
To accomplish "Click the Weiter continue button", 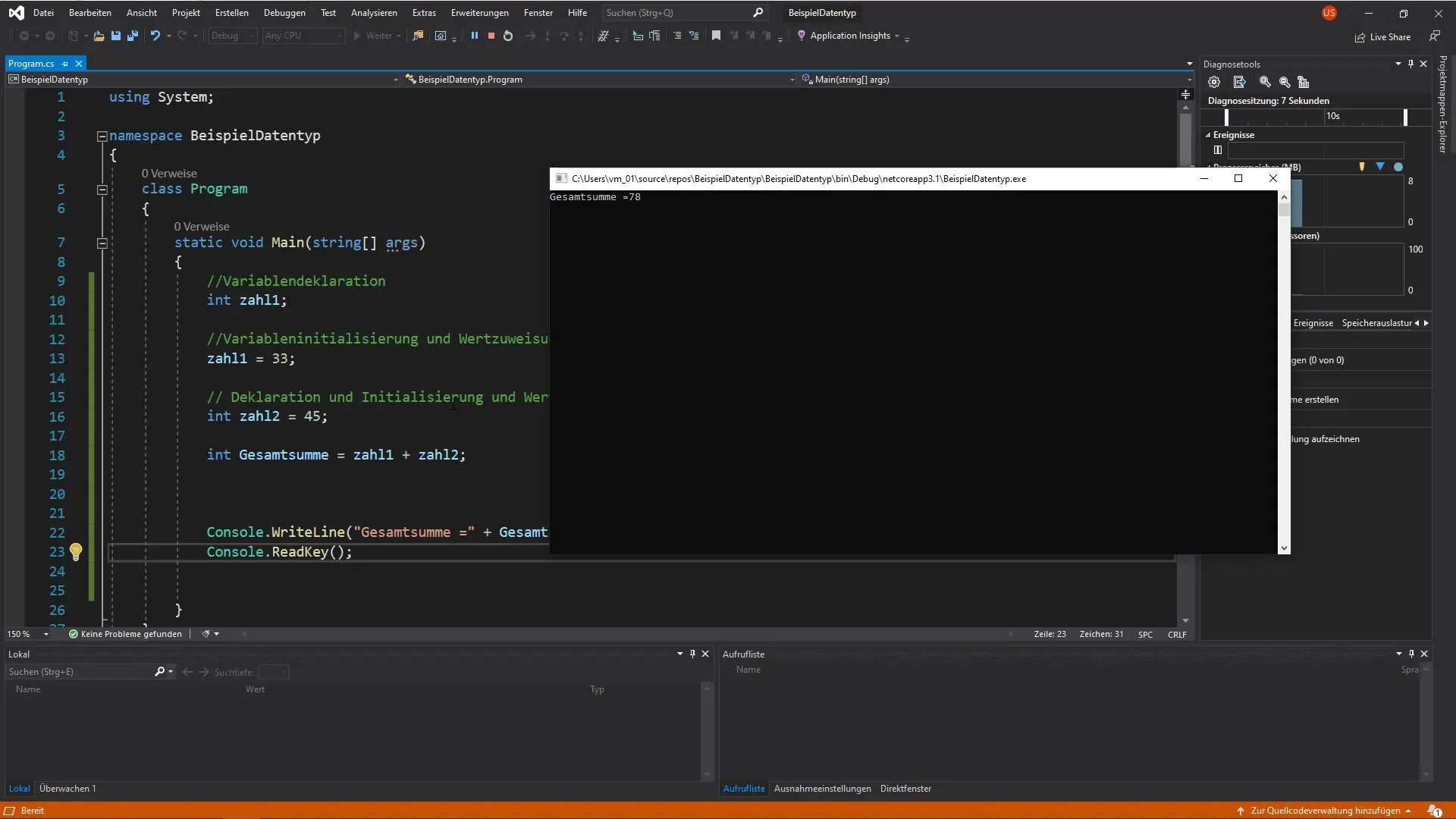I will (372, 36).
